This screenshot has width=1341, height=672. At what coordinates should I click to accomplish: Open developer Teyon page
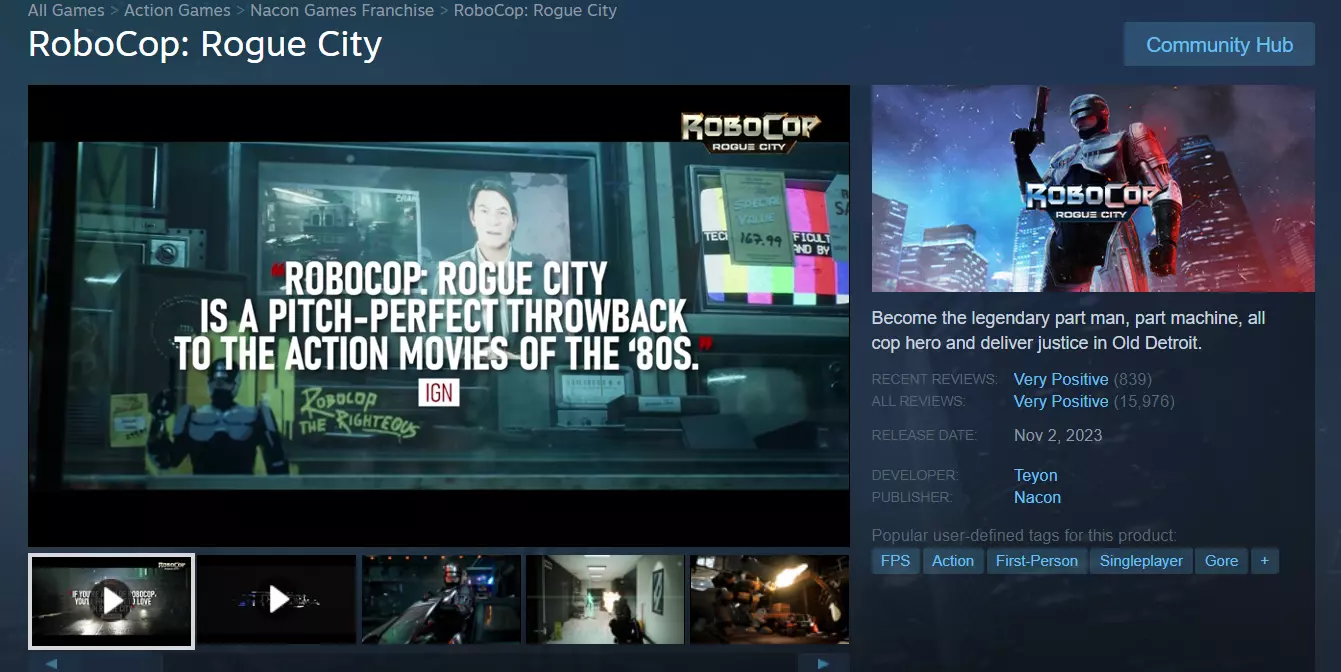point(1035,475)
